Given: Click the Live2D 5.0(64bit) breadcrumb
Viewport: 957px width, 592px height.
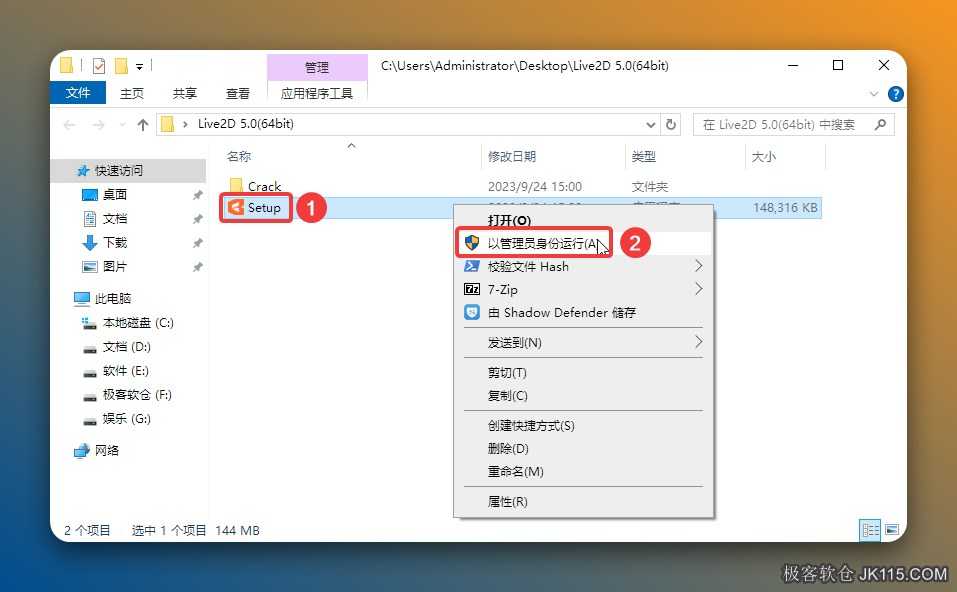Looking at the screenshot, I should [x=245, y=124].
